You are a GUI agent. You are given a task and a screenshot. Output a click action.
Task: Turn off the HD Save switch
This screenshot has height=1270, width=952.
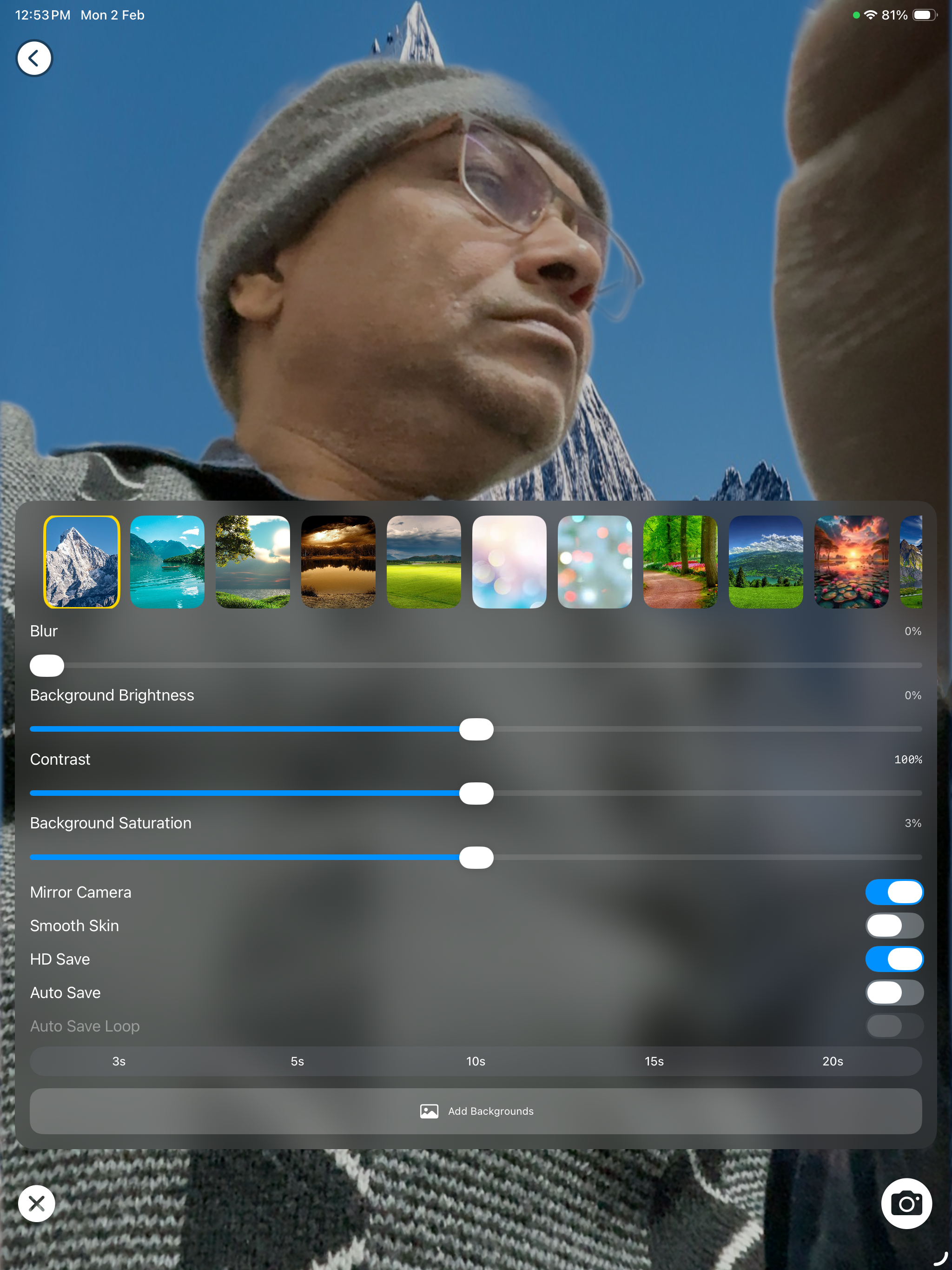(x=894, y=959)
